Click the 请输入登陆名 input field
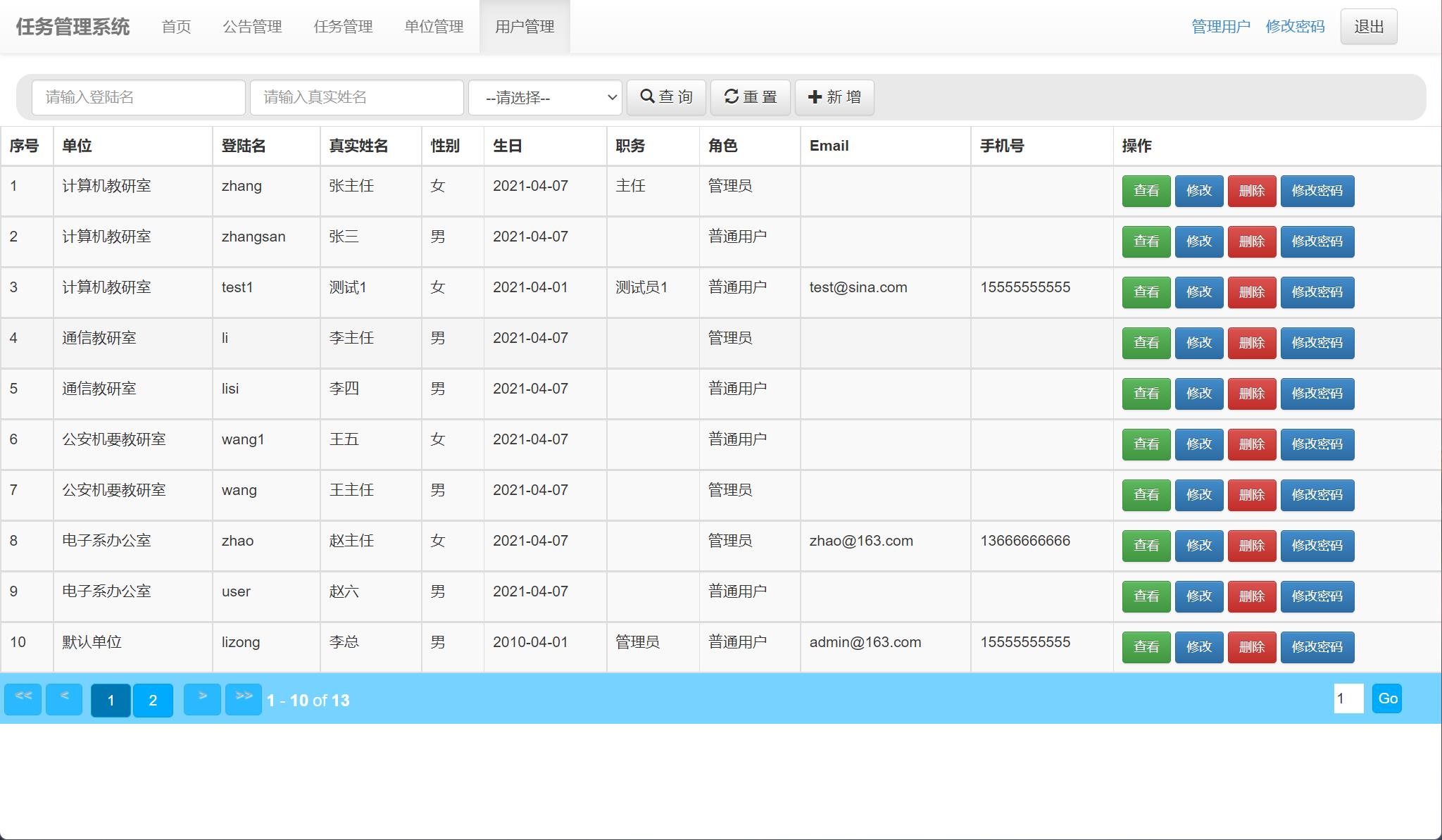The height and width of the screenshot is (840, 1442). [138, 97]
